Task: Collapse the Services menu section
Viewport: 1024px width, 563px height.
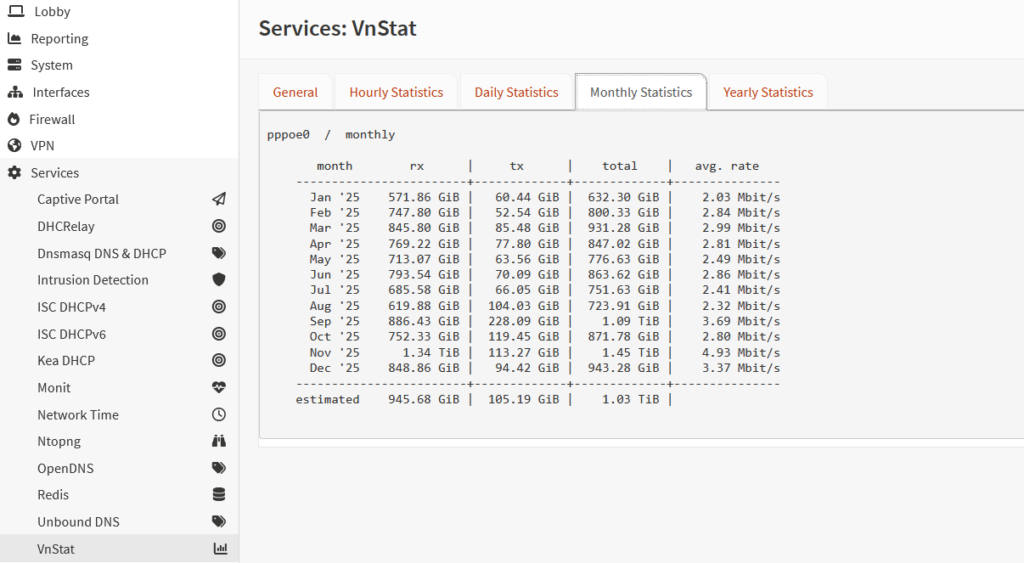Action: 54,173
